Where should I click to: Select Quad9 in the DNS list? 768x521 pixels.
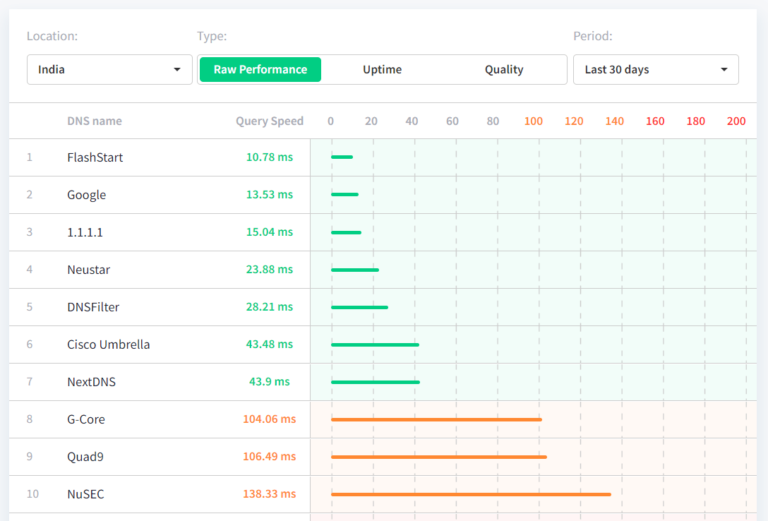tap(85, 457)
